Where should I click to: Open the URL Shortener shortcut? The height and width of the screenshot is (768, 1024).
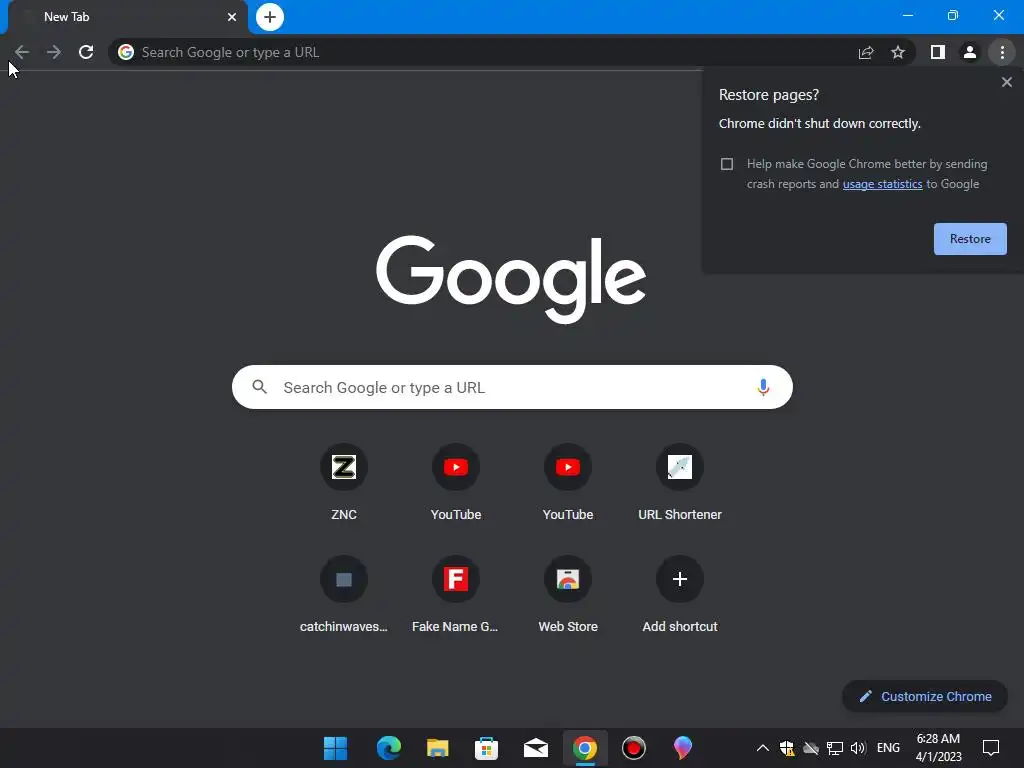(x=680, y=483)
